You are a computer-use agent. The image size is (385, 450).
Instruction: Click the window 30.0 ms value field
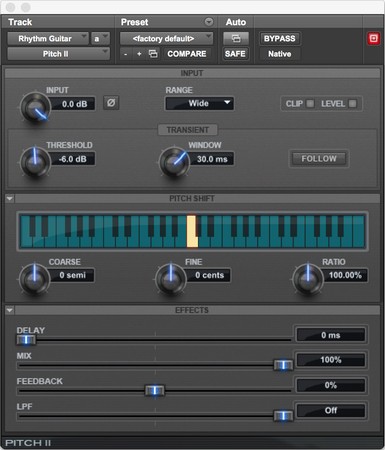211,159
